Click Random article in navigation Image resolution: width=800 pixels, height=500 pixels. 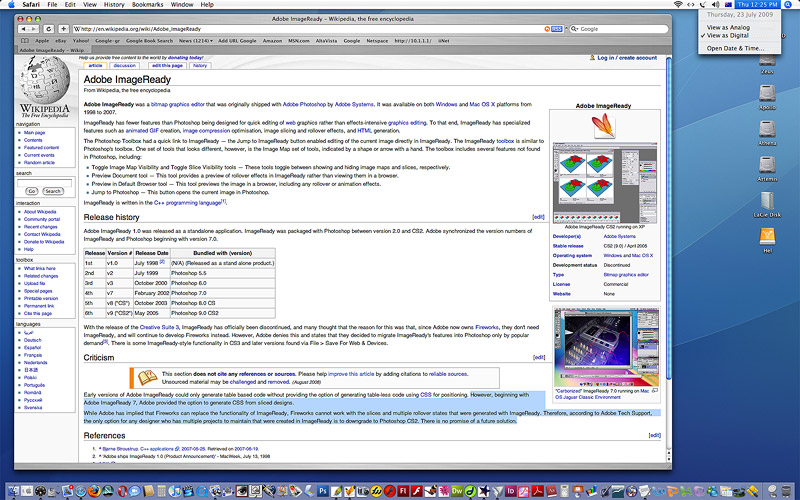(x=39, y=163)
